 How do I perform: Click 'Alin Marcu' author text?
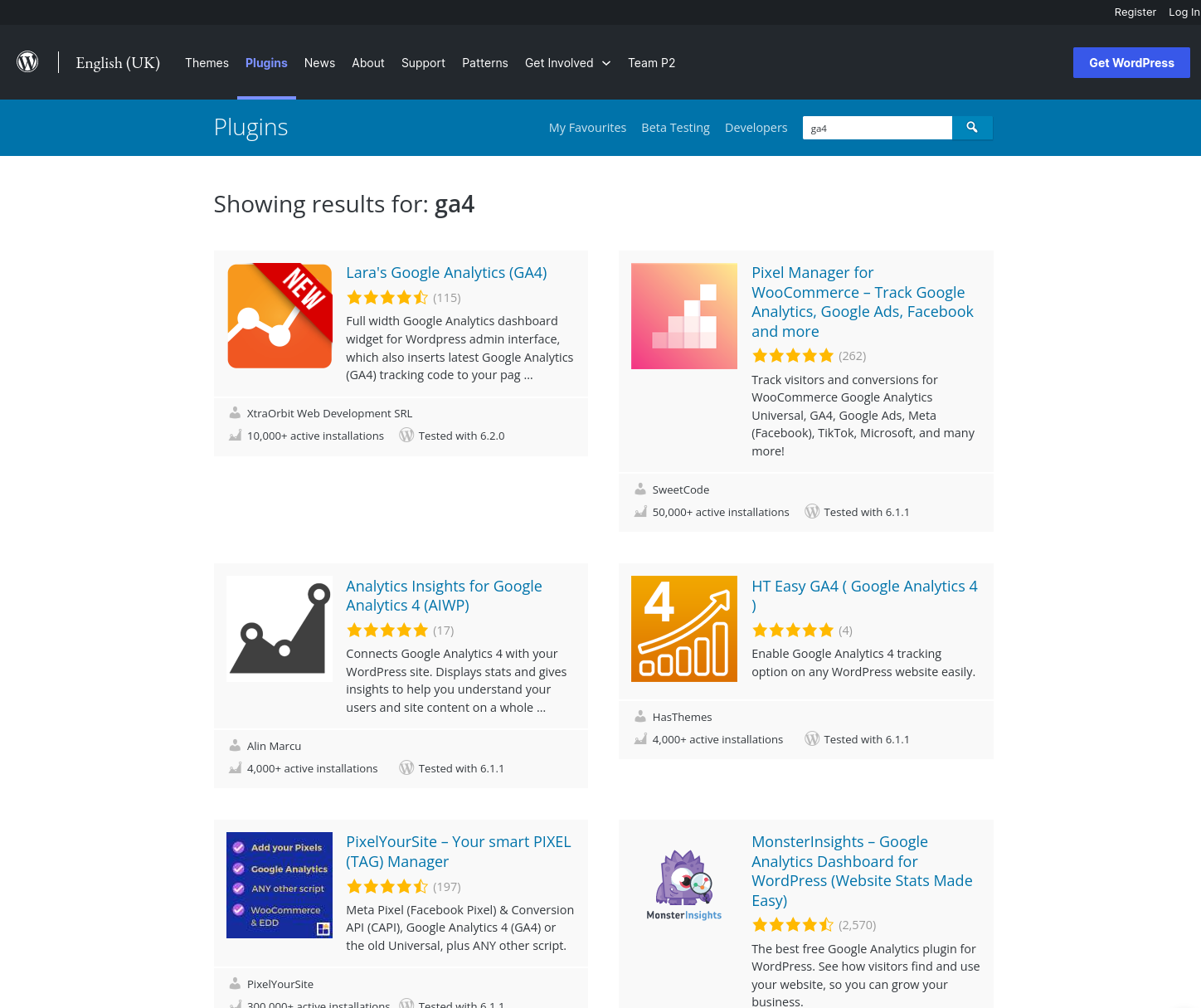(x=274, y=746)
